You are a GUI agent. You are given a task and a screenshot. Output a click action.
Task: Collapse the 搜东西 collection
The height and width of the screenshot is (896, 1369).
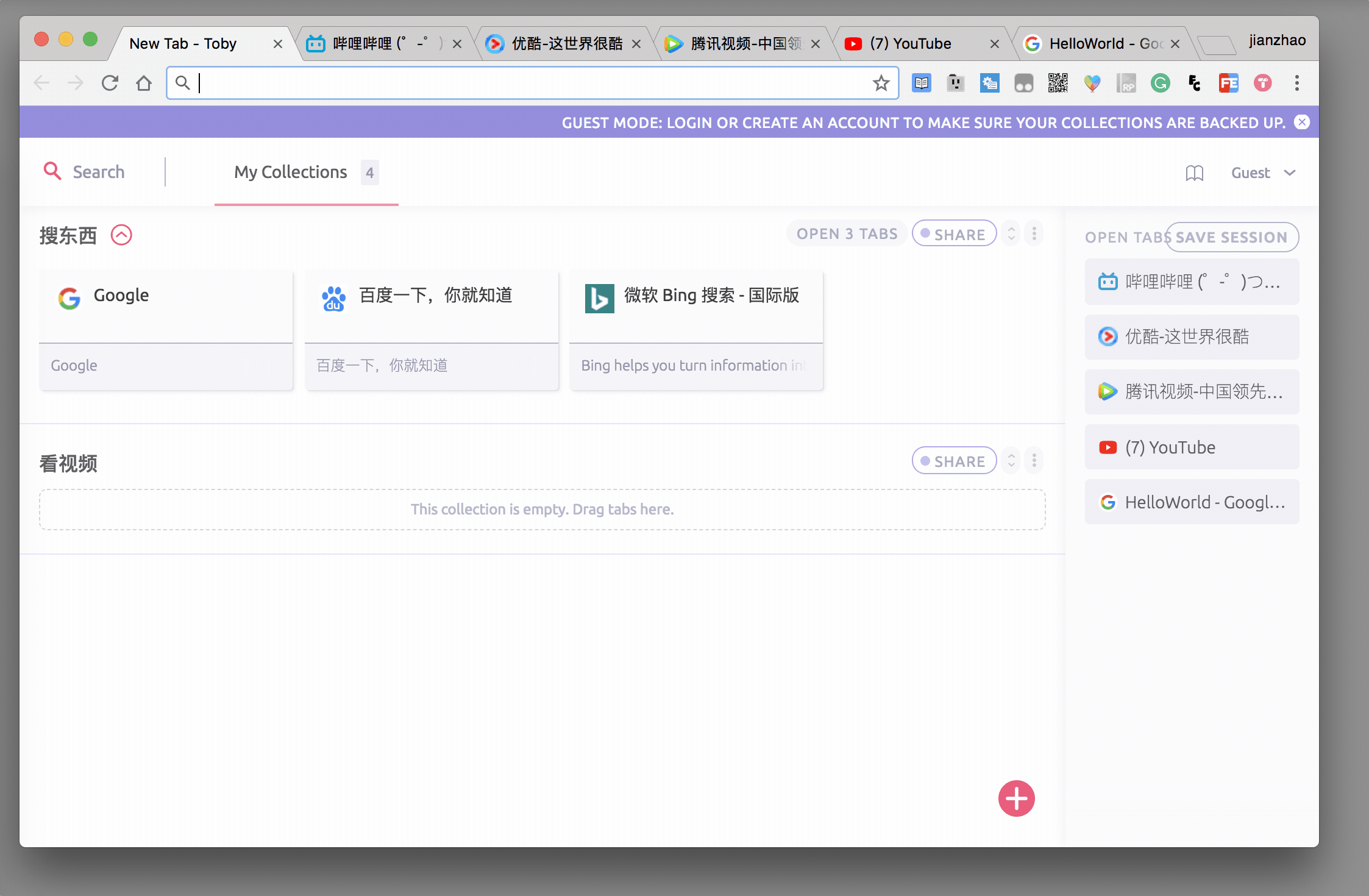(x=121, y=235)
